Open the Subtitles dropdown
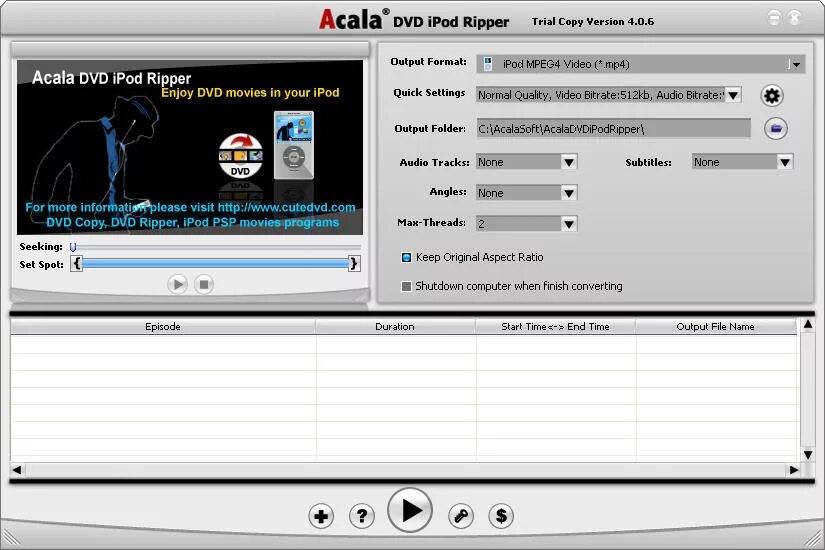This screenshot has width=825, height=550. click(785, 162)
